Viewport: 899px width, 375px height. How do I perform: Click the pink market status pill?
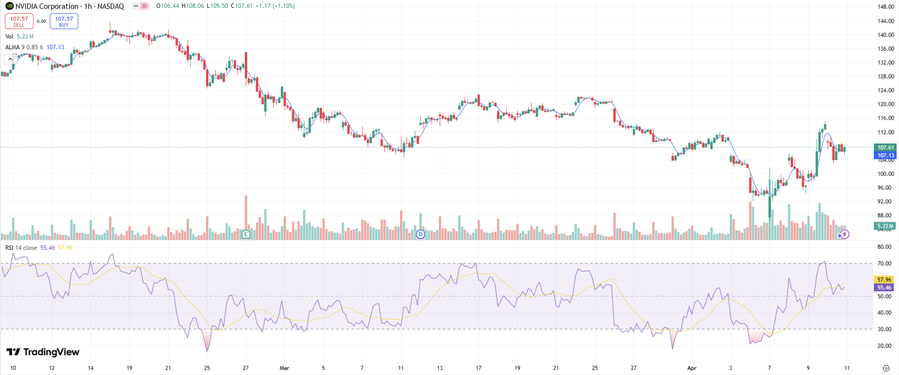point(144,6)
